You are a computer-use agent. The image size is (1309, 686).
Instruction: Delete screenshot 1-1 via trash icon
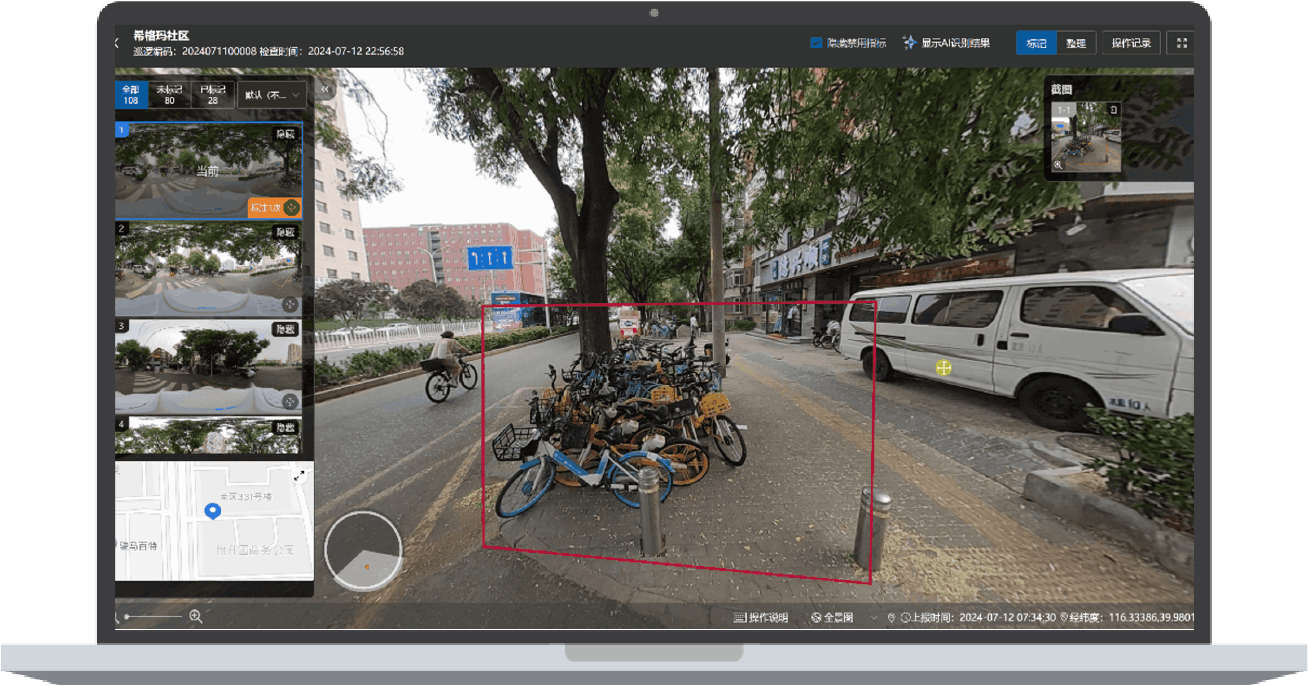(1115, 108)
